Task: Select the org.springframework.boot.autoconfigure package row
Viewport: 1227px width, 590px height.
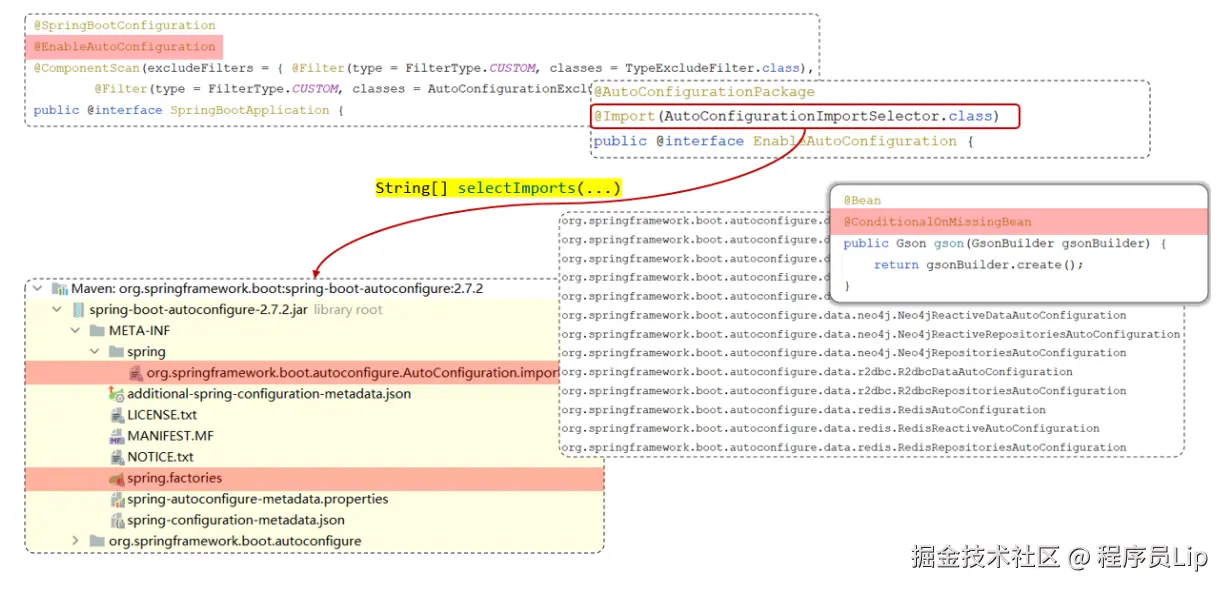Action: (x=235, y=541)
